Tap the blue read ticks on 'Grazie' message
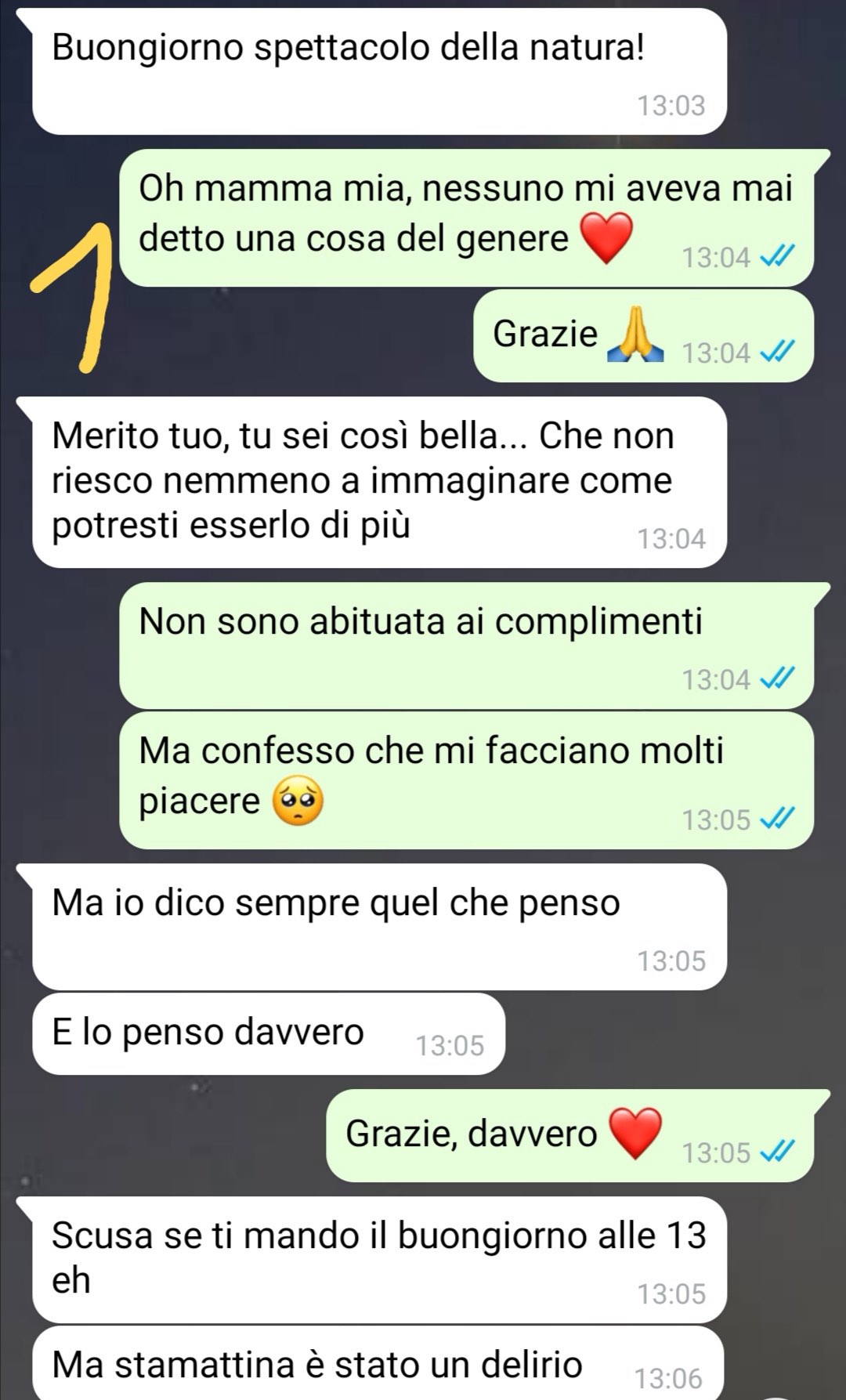 (x=779, y=353)
